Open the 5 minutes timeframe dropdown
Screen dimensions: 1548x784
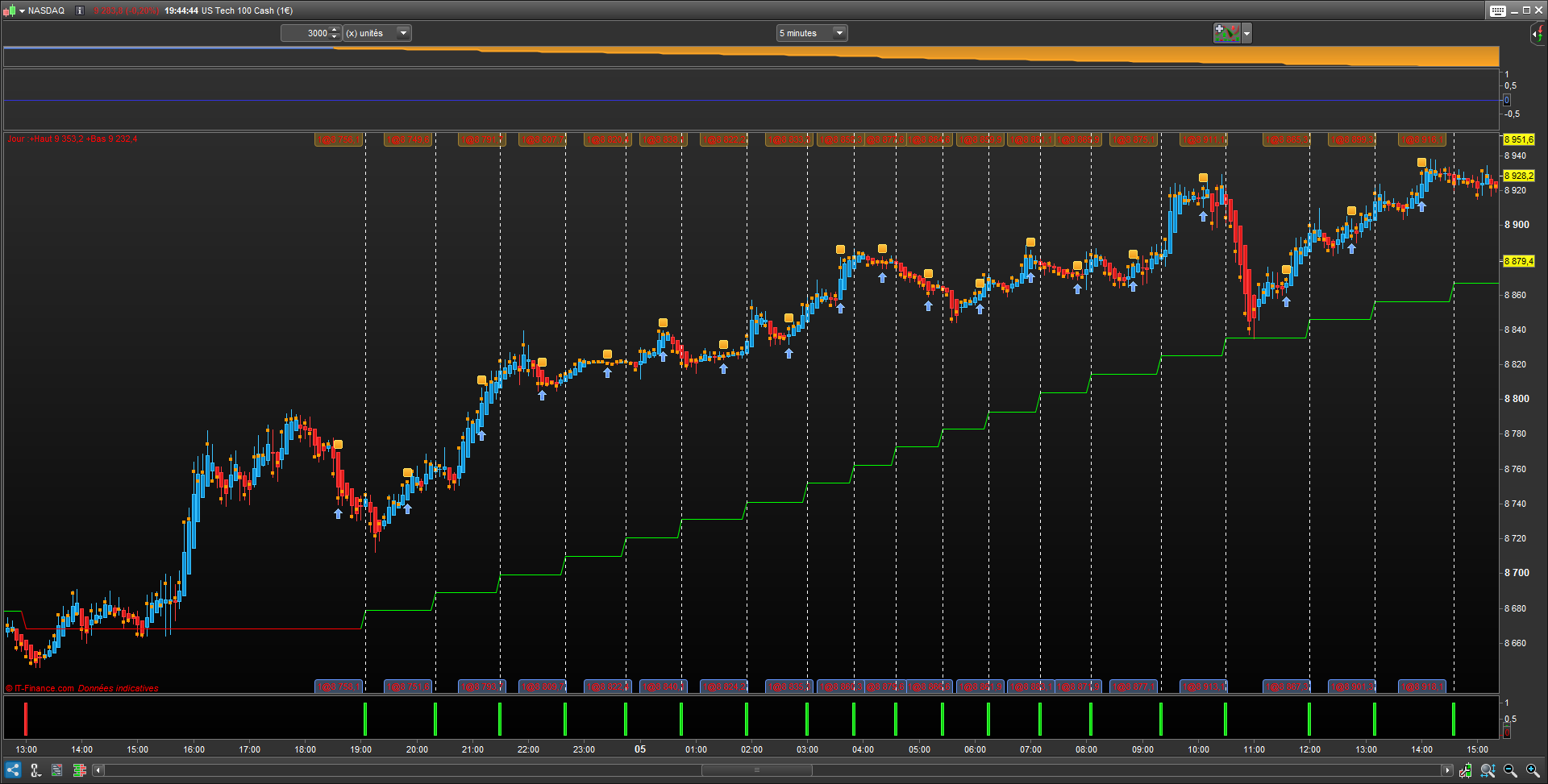coord(812,33)
